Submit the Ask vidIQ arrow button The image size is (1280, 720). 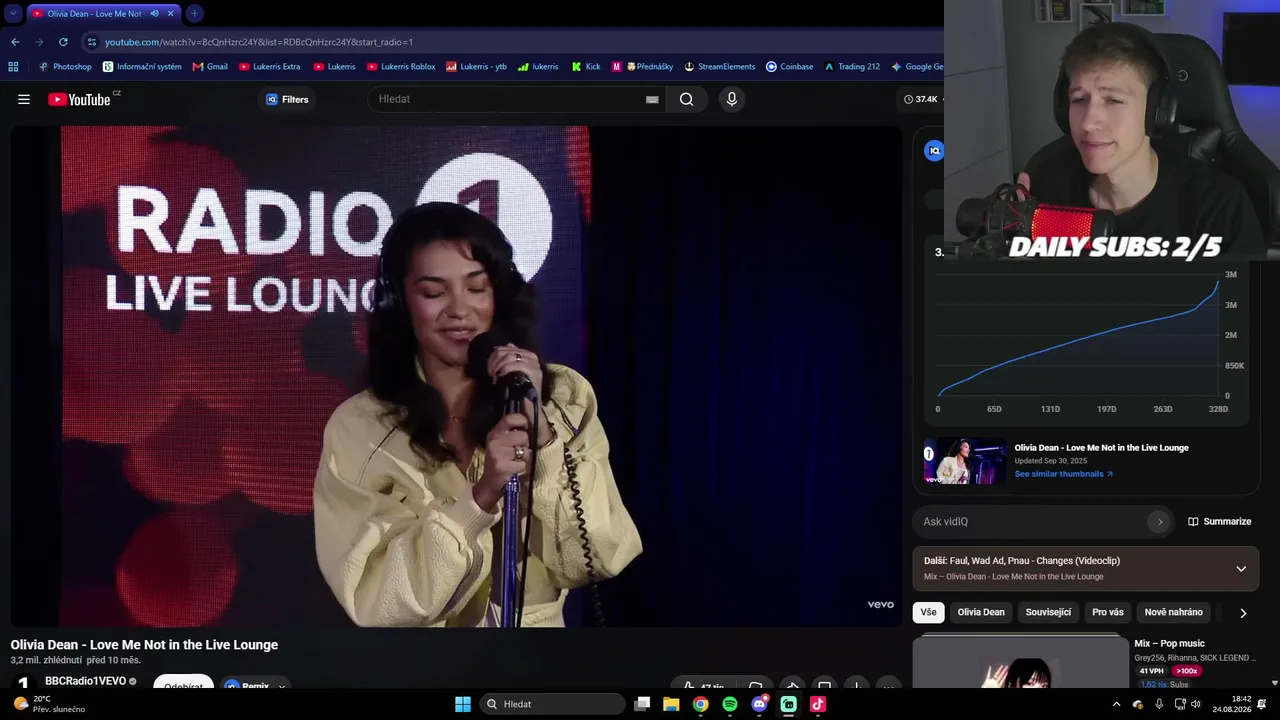1160,521
